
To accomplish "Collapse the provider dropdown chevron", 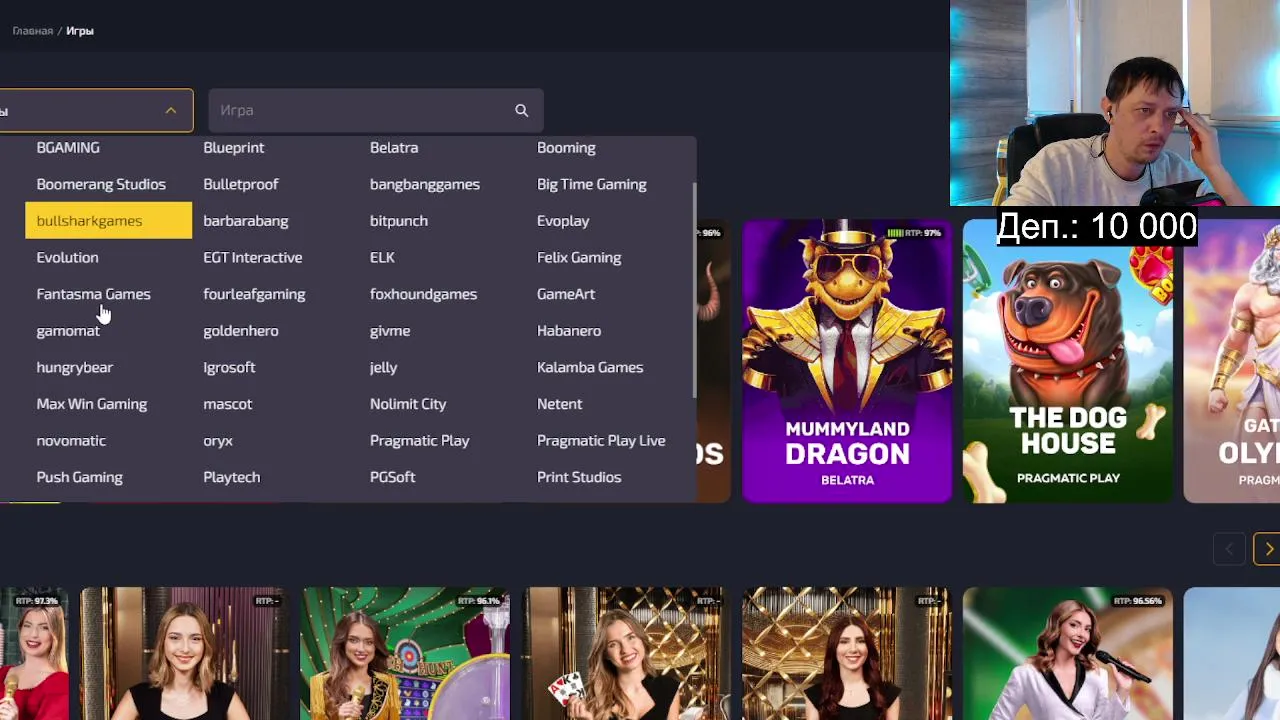I will (x=171, y=111).
